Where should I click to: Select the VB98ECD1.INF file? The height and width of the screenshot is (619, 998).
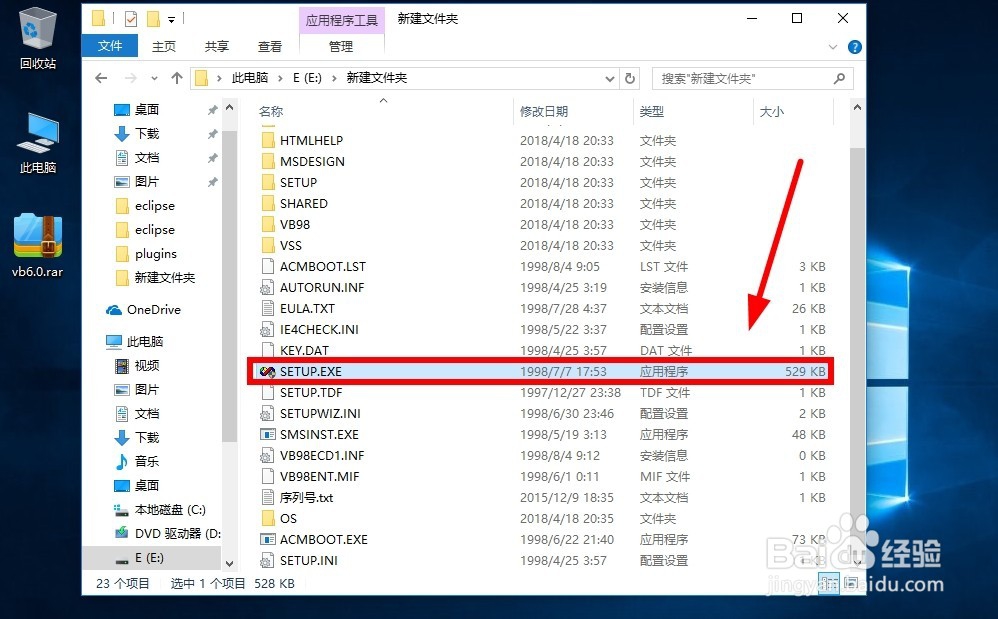click(322, 456)
